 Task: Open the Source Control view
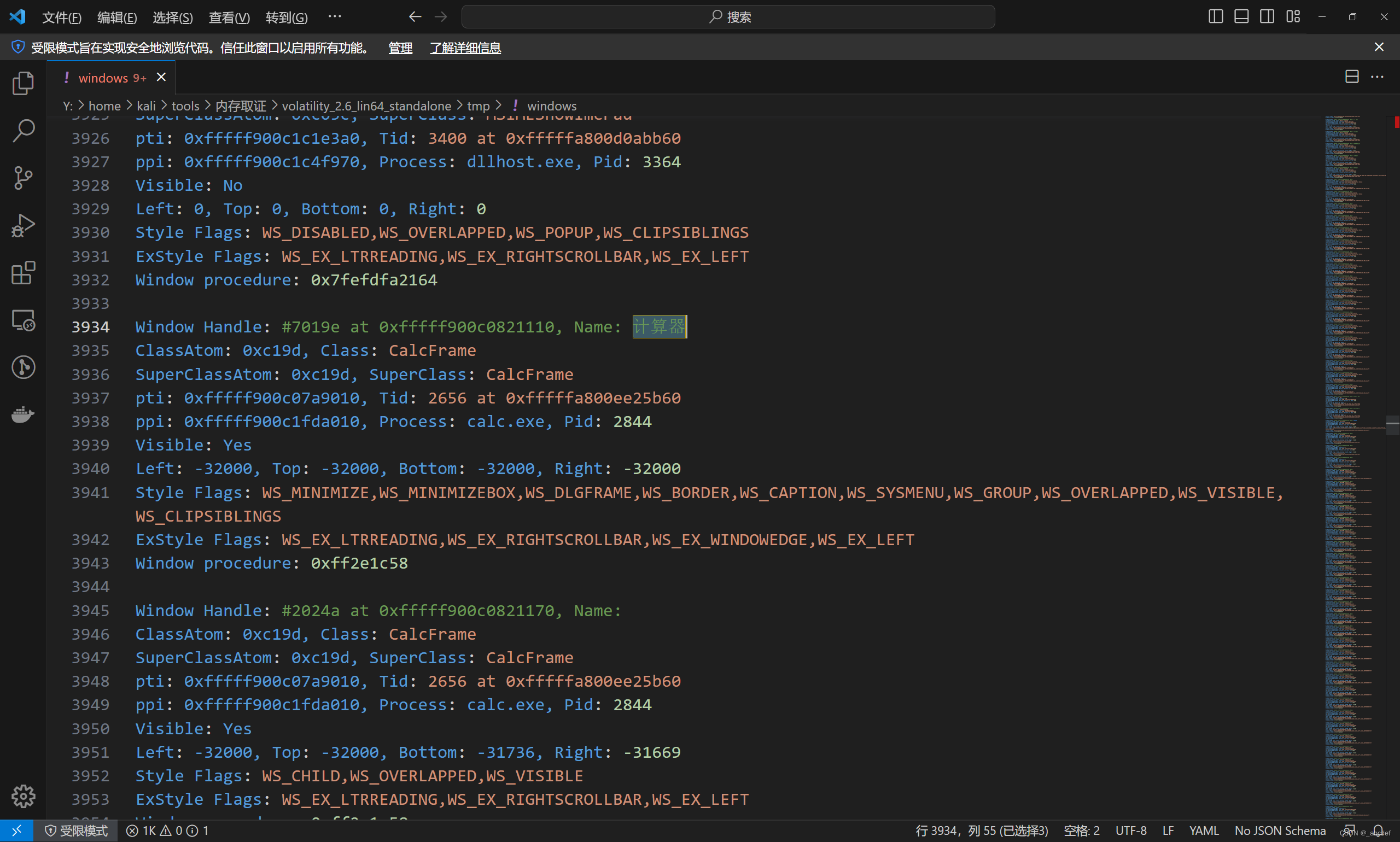[x=23, y=178]
